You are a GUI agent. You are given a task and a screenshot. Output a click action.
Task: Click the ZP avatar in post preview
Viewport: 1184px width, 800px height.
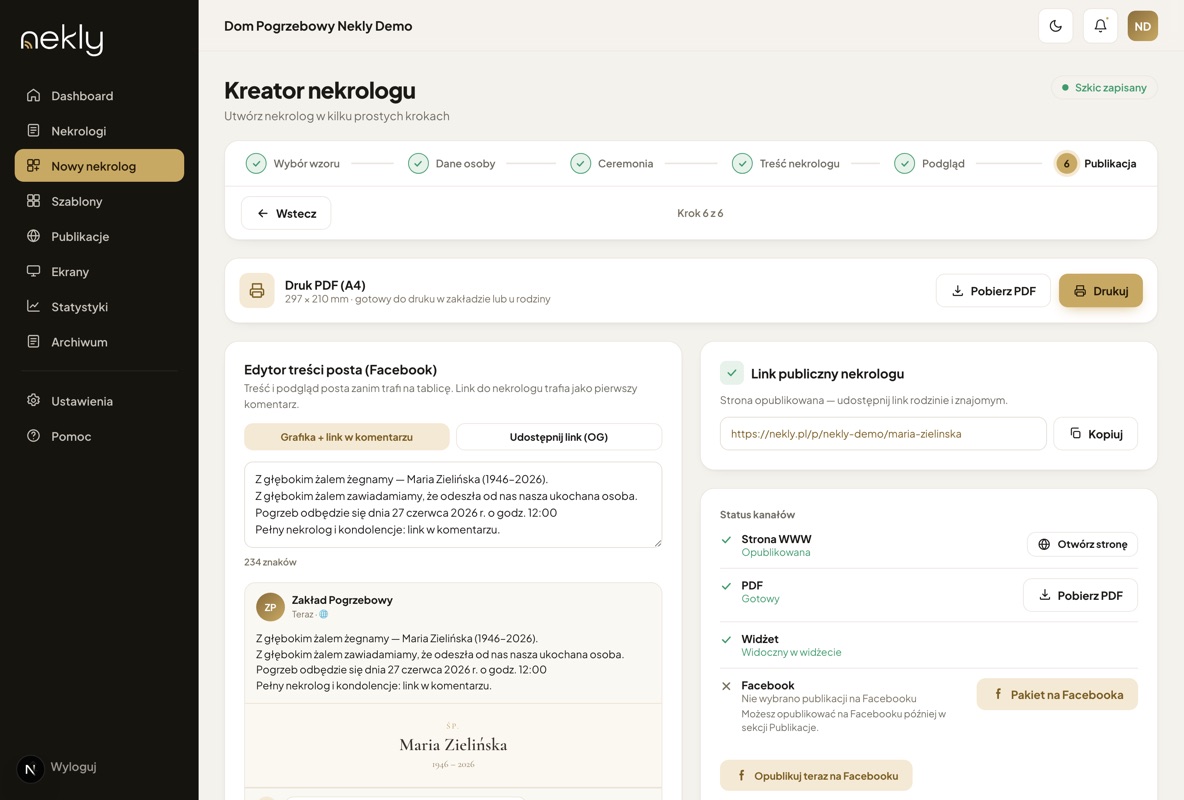tap(270, 607)
